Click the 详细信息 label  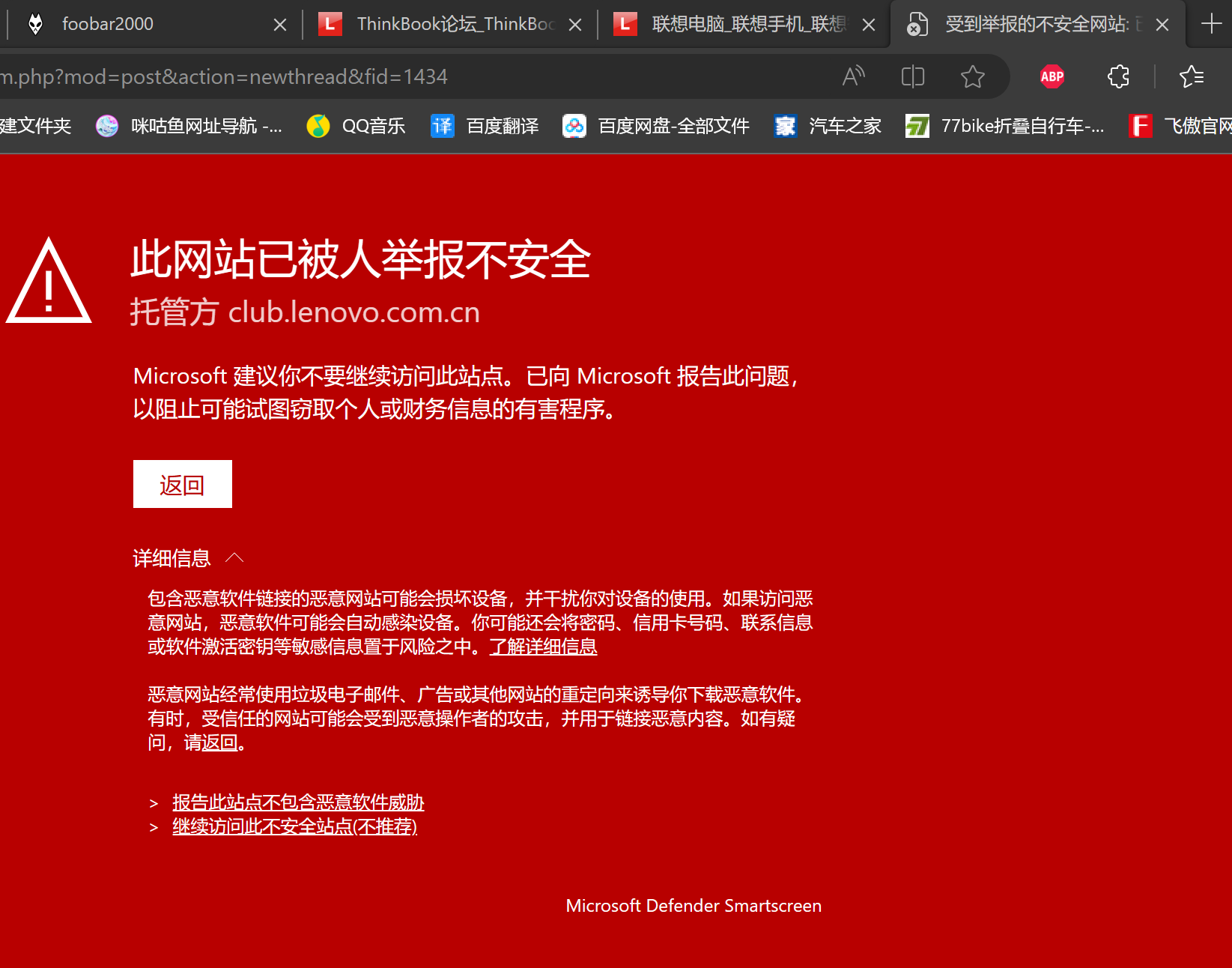(172, 558)
